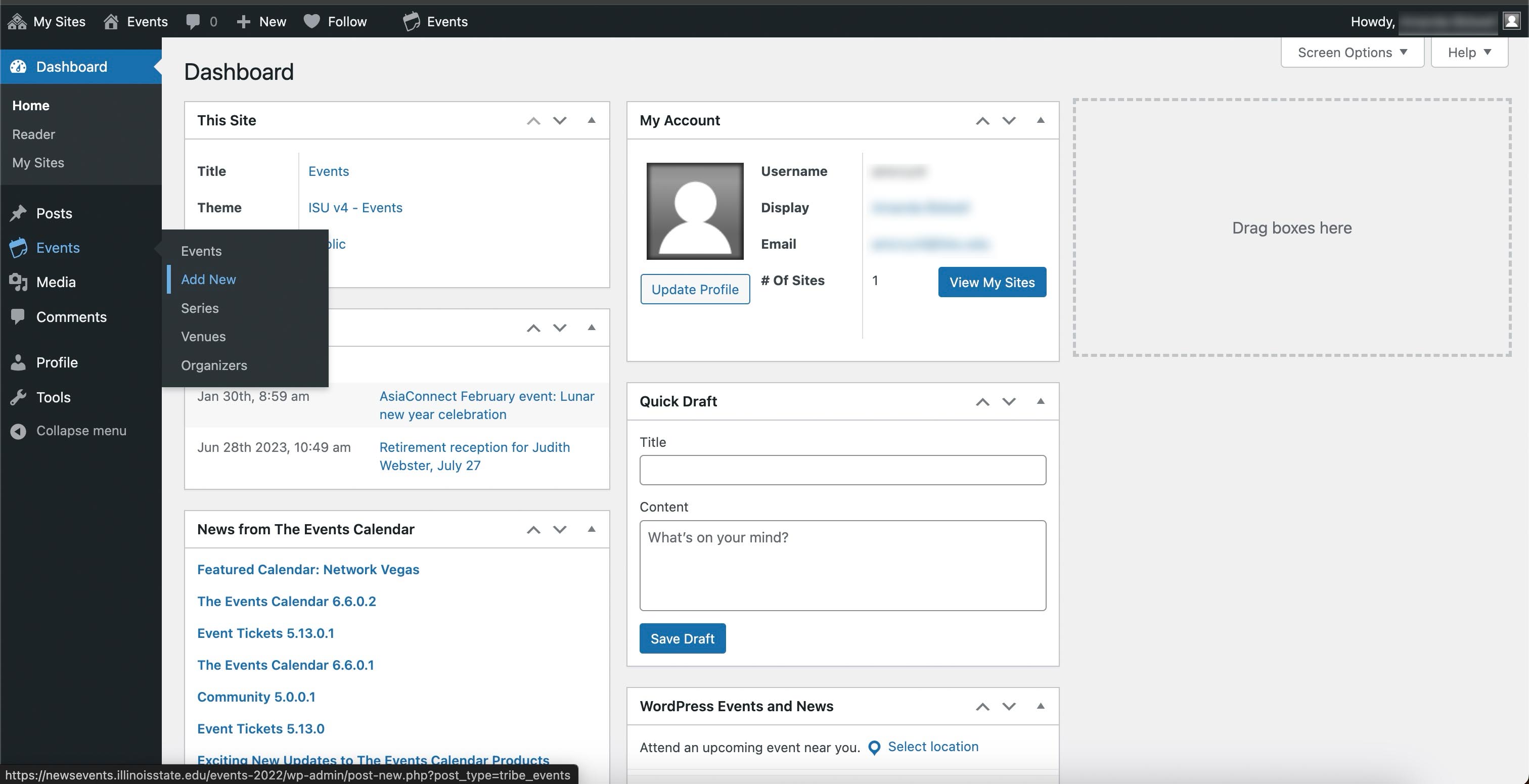Focus the Quick Draft Title field
Screen dimensions: 1529x784
tap(843, 470)
